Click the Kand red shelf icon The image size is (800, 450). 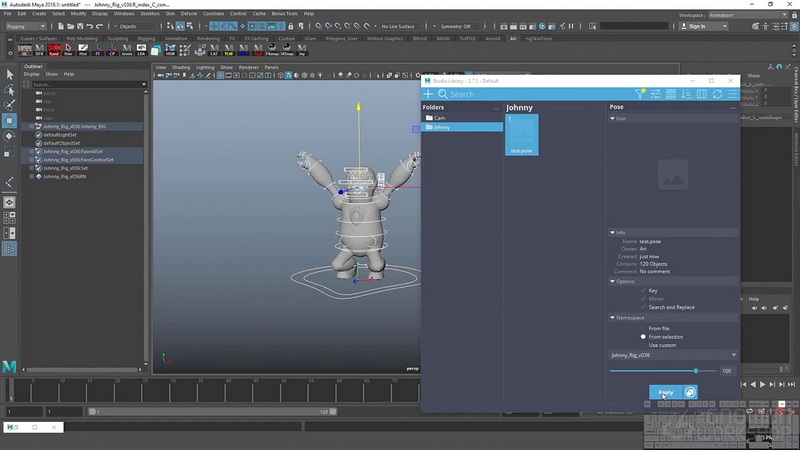click(x=54, y=50)
